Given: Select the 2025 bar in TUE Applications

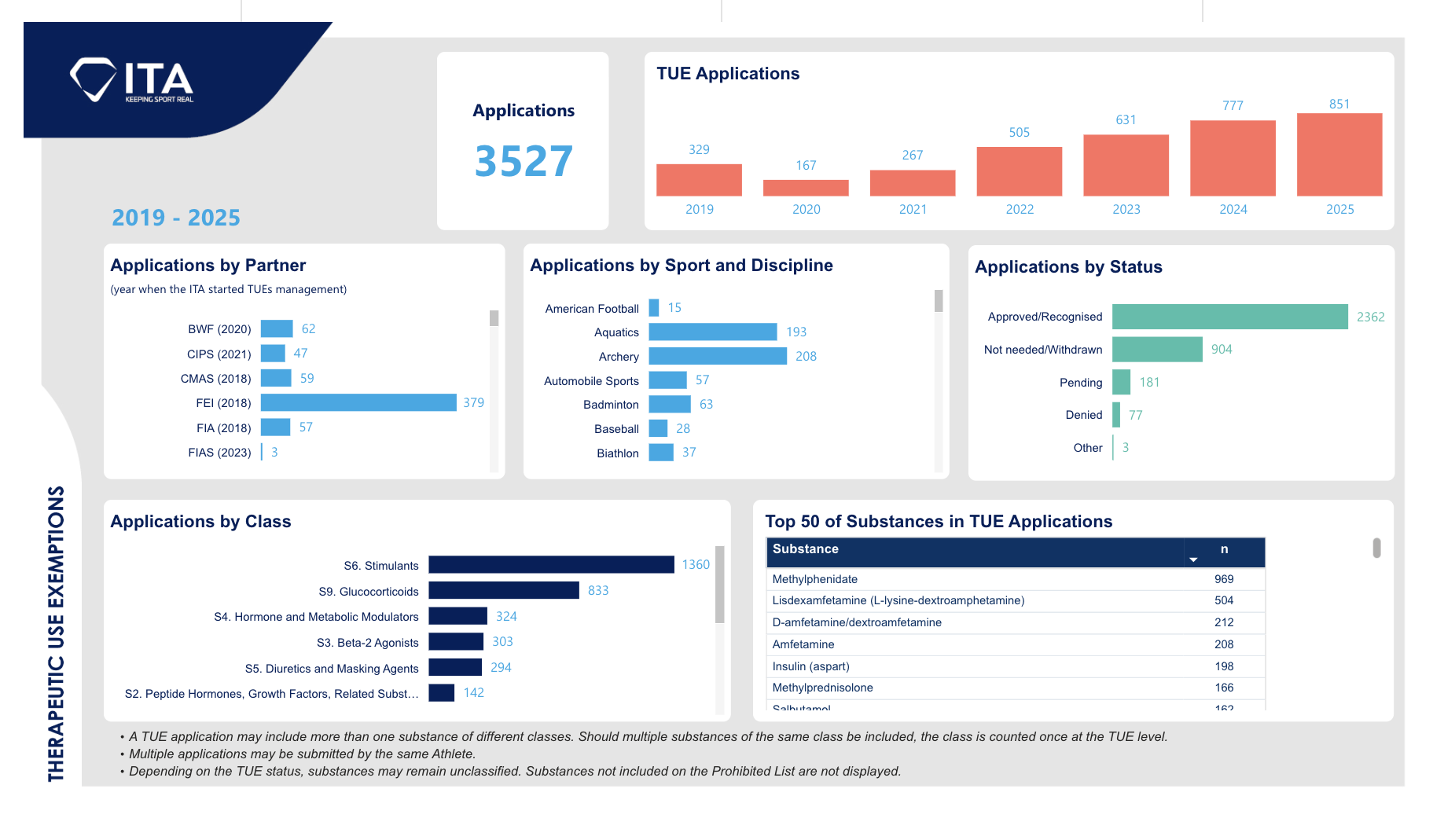Looking at the screenshot, I should [1339, 155].
